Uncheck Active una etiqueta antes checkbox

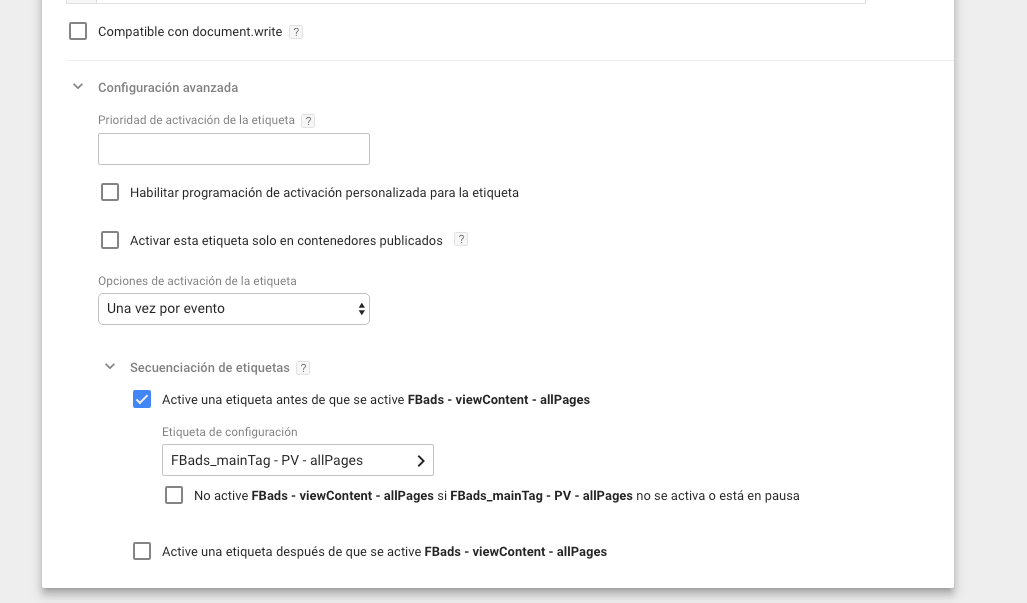point(142,400)
